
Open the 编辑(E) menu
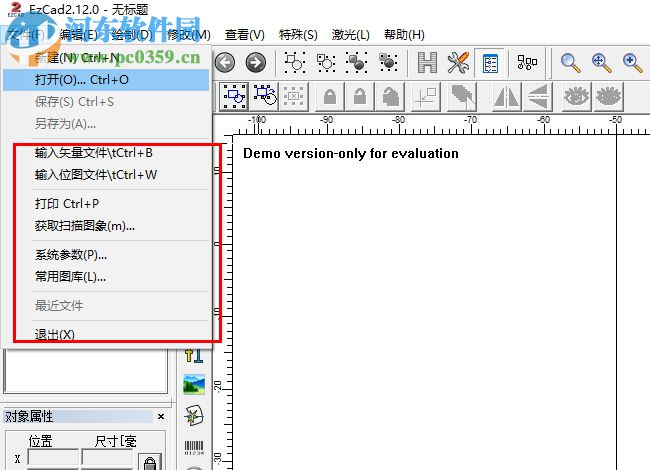tap(78, 35)
